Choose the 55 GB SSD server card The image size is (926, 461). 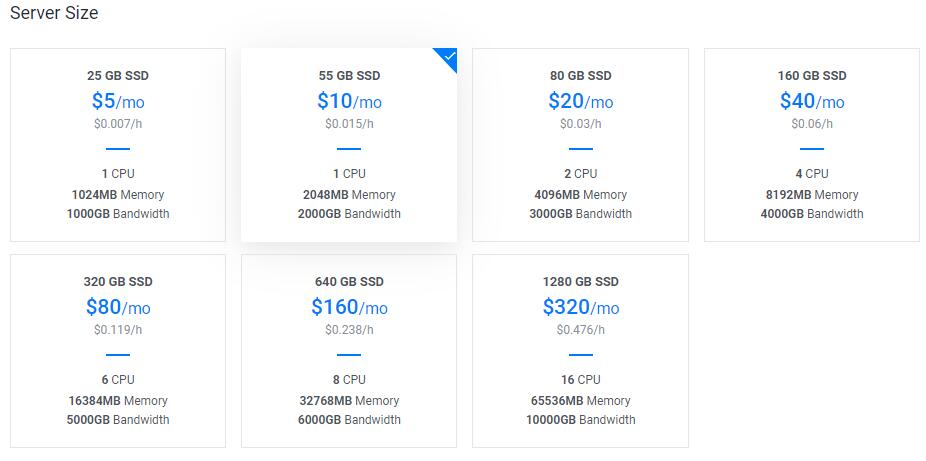(x=349, y=145)
